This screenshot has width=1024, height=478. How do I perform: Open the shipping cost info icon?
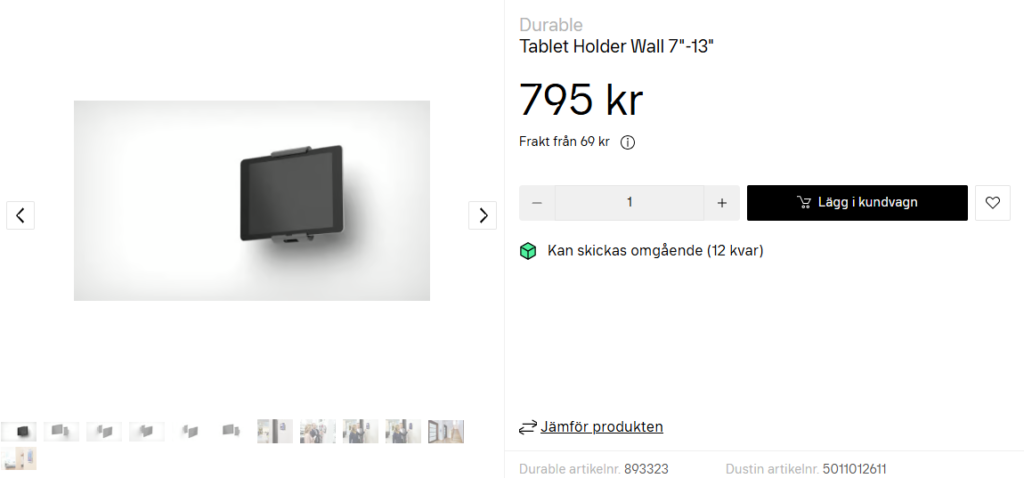[x=628, y=142]
